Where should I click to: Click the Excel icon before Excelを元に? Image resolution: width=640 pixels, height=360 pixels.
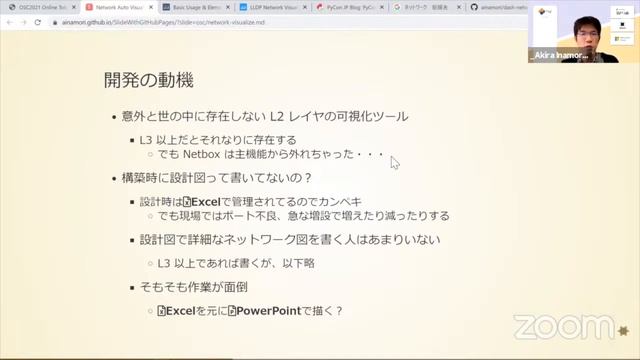tap(162, 311)
